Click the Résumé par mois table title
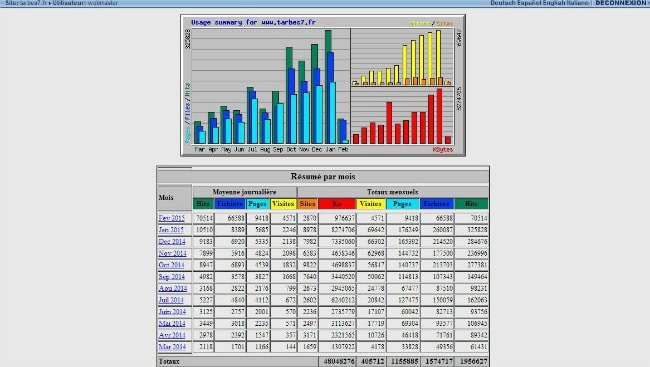The width and height of the screenshot is (650, 367). tap(323, 176)
